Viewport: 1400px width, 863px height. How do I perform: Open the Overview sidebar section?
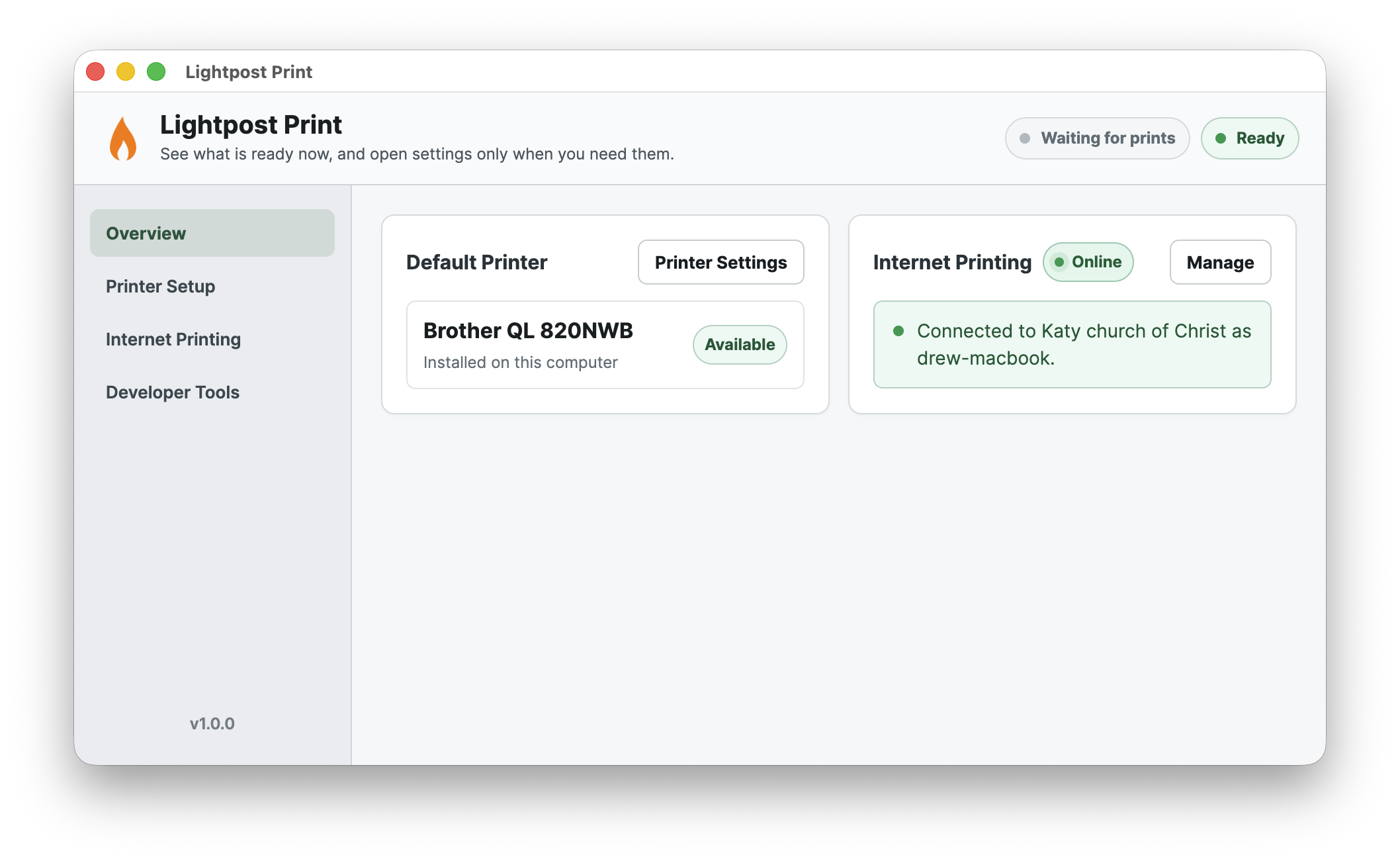(x=212, y=233)
